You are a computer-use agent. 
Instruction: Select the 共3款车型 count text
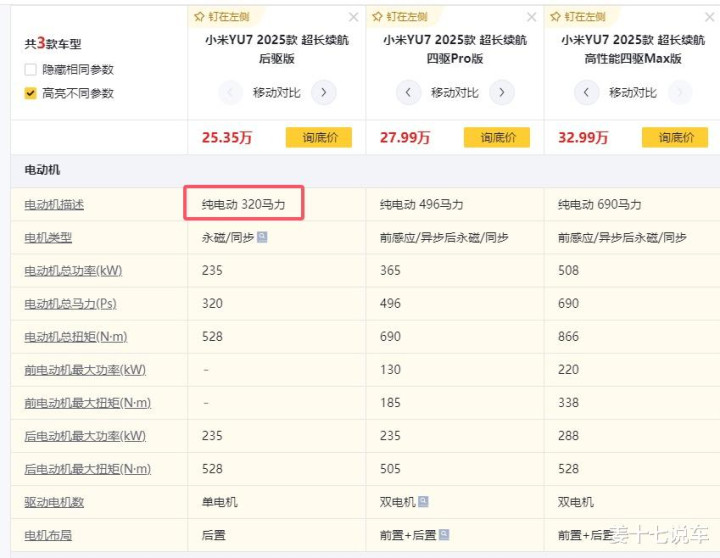(53, 44)
